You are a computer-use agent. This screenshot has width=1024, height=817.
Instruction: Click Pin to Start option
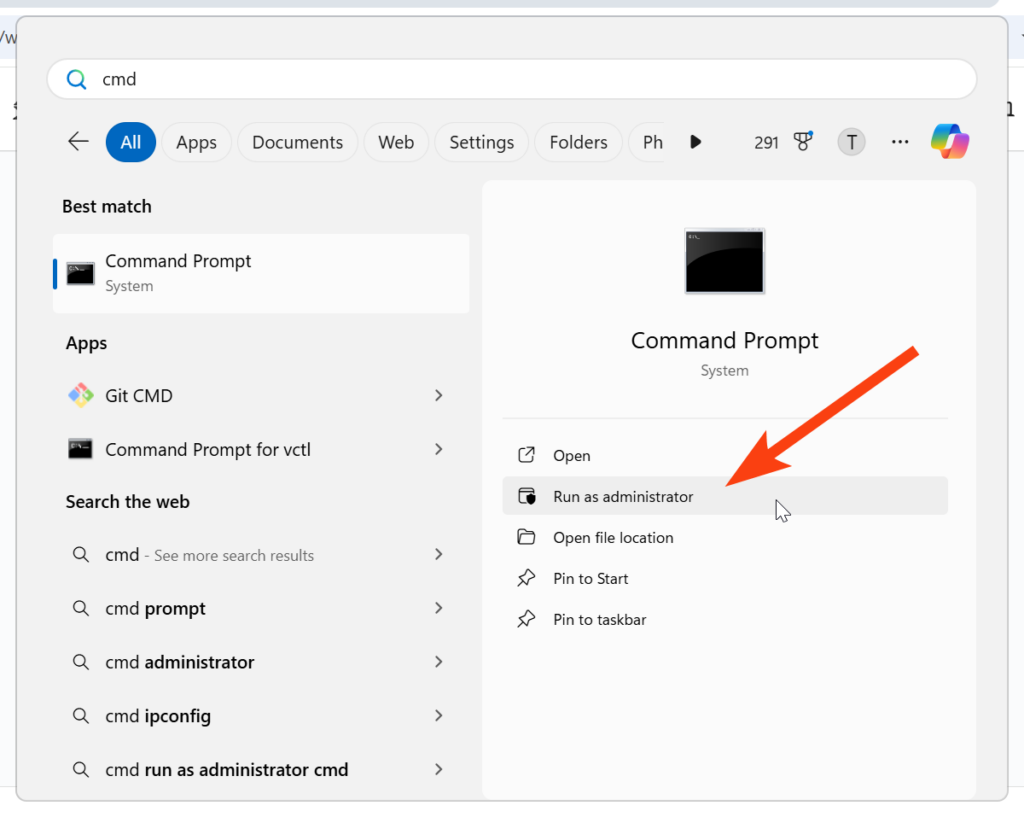[x=590, y=579]
